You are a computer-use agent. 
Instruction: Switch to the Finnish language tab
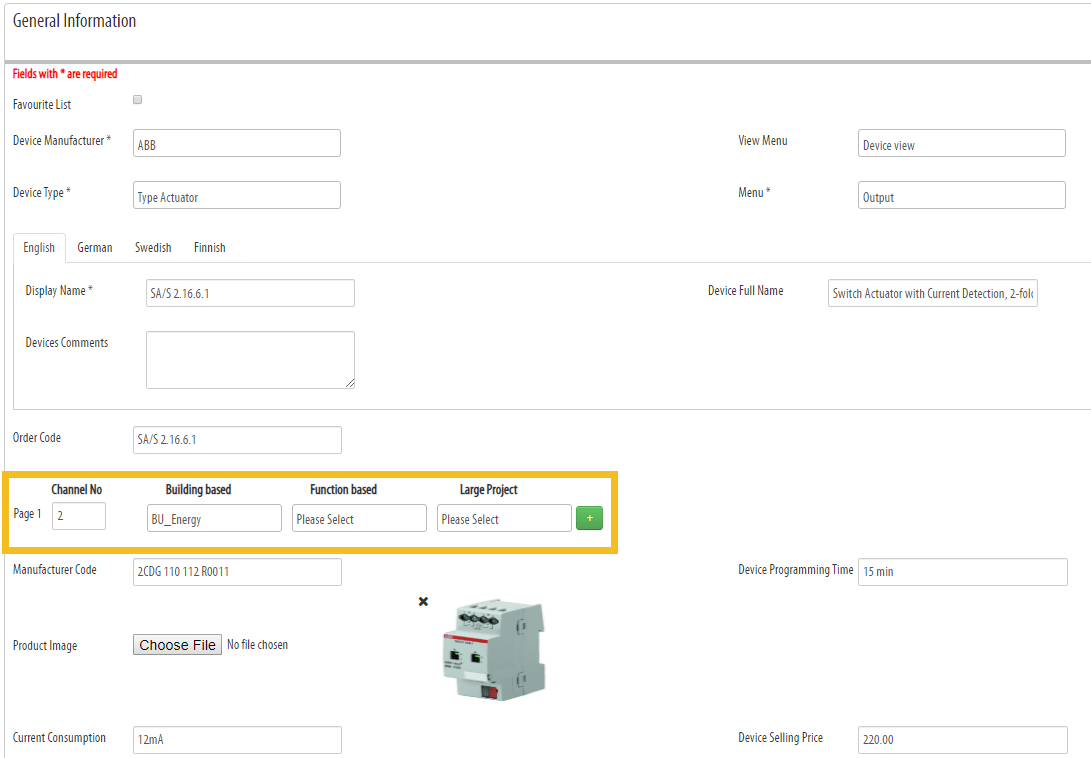point(209,248)
